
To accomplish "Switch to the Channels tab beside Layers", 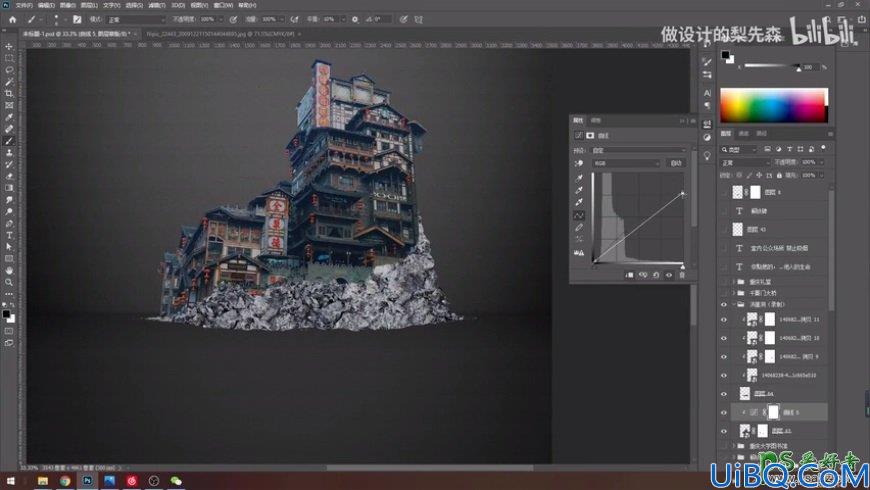I will pos(743,134).
